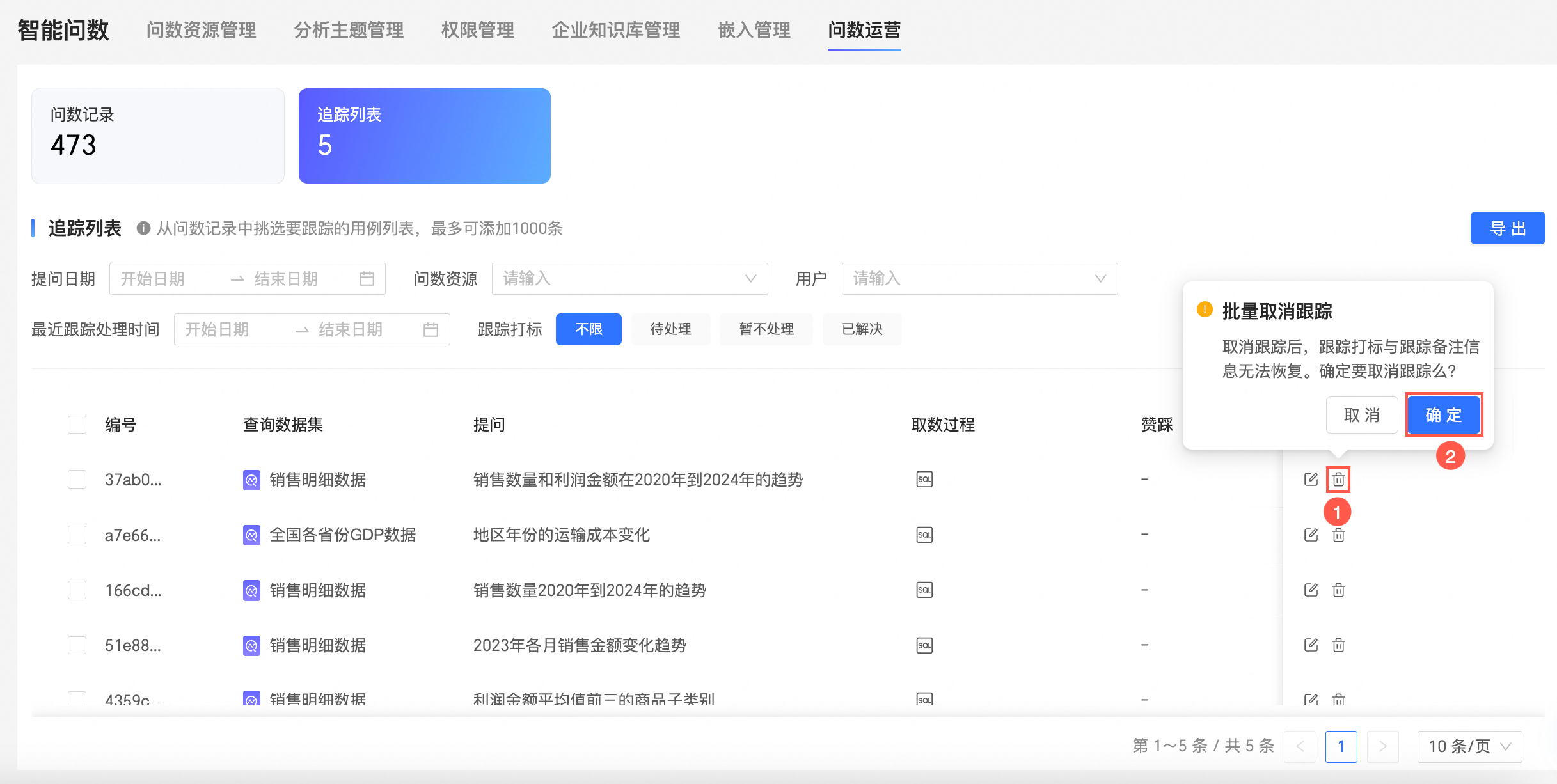The image size is (1557, 784).
Task: Go to previous page arrow
Action: 1300,746
